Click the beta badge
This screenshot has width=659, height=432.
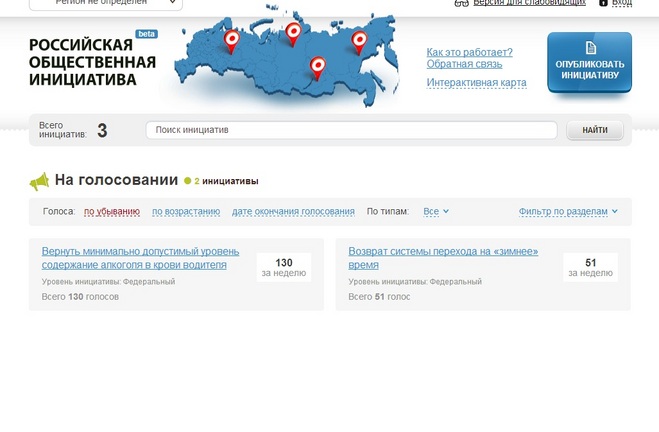(x=146, y=34)
